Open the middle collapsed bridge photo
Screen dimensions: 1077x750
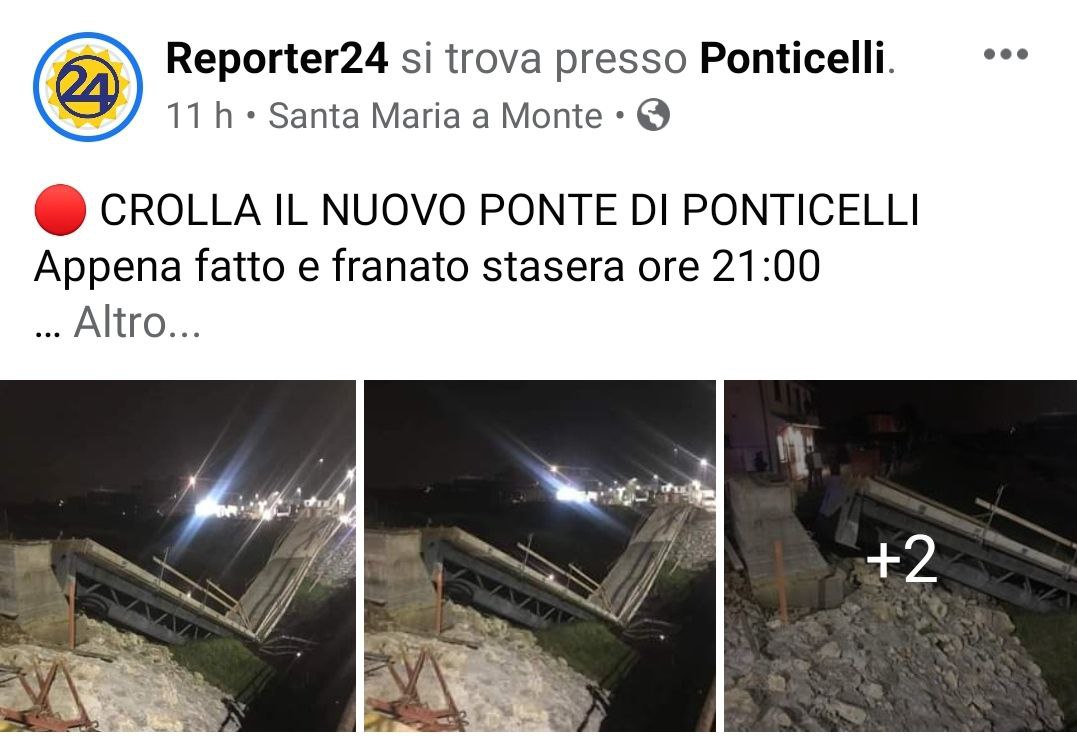tap(540, 556)
